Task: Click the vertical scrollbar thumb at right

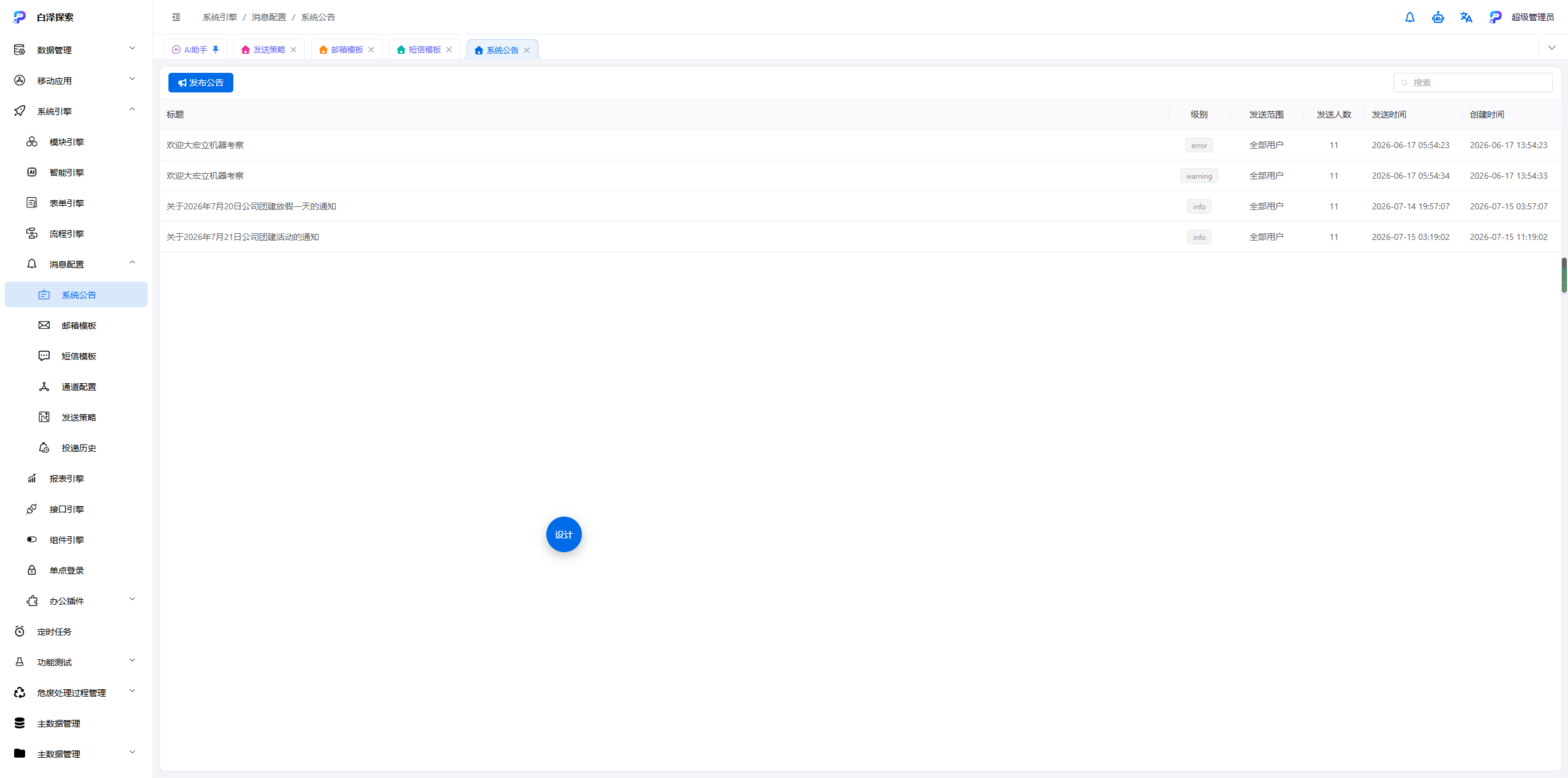Action: coord(1564,275)
